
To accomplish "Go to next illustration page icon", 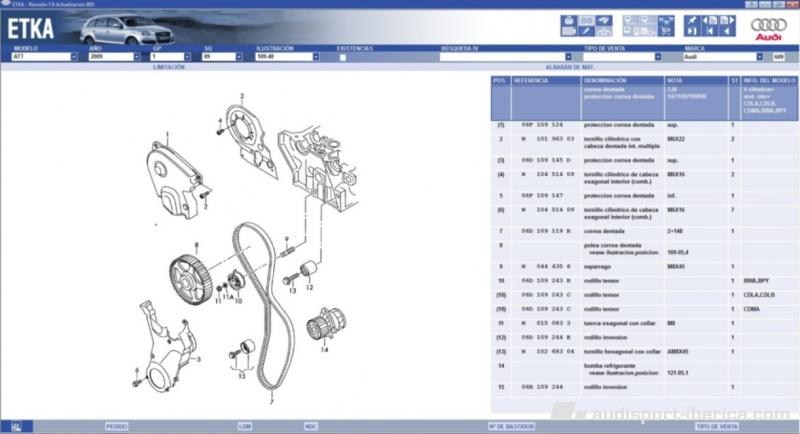I will (727, 20).
